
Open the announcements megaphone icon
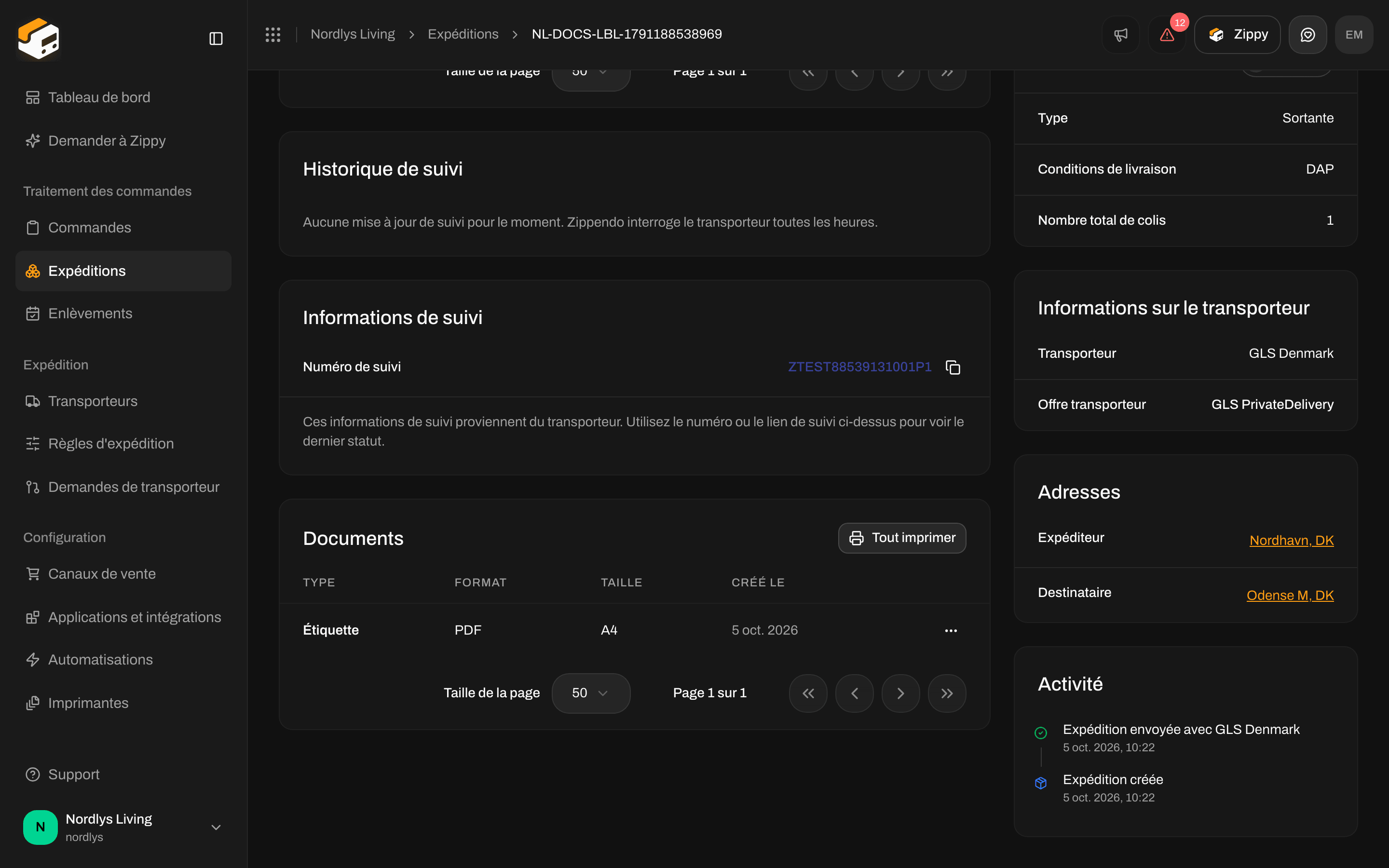tap(1120, 34)
